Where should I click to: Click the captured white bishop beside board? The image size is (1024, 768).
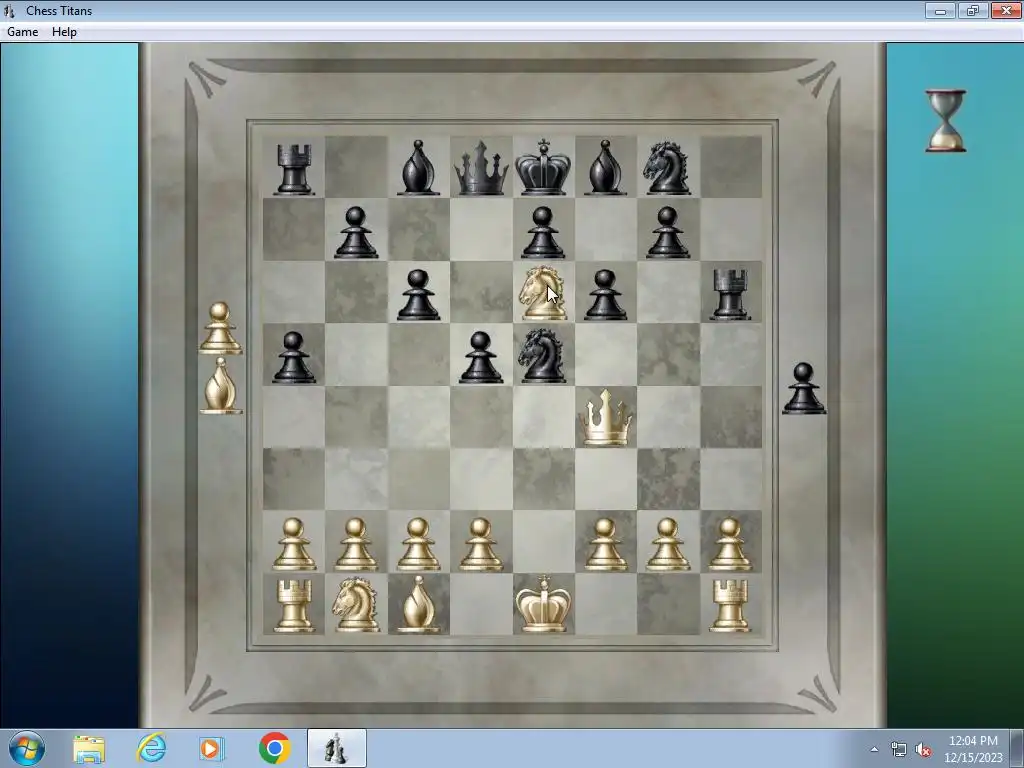click(220, 386)
